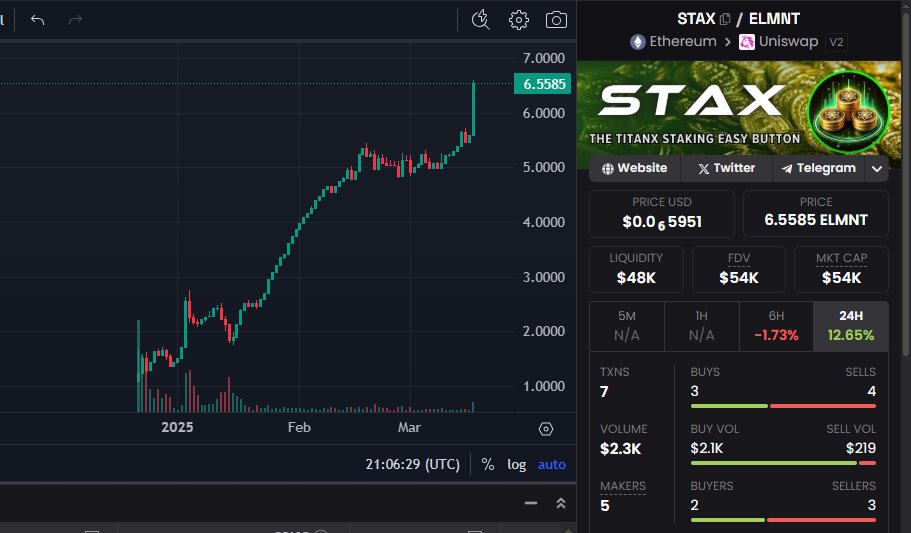
Task: Click the buys versus sells bar
Action: 783,406
